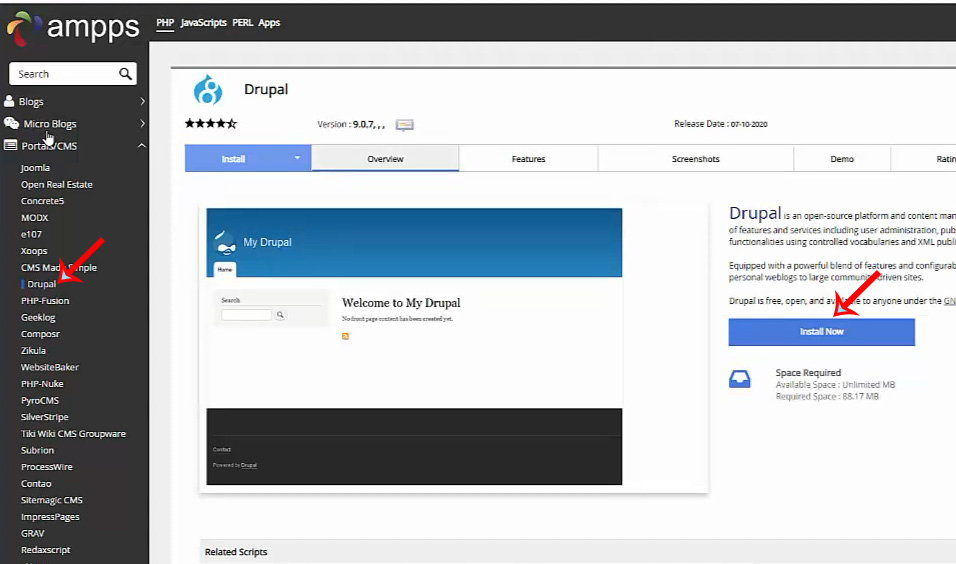Click the search magnifier icon in sidebar
The height and width of the screenshot is (564, 956).
tap(125, 74)
